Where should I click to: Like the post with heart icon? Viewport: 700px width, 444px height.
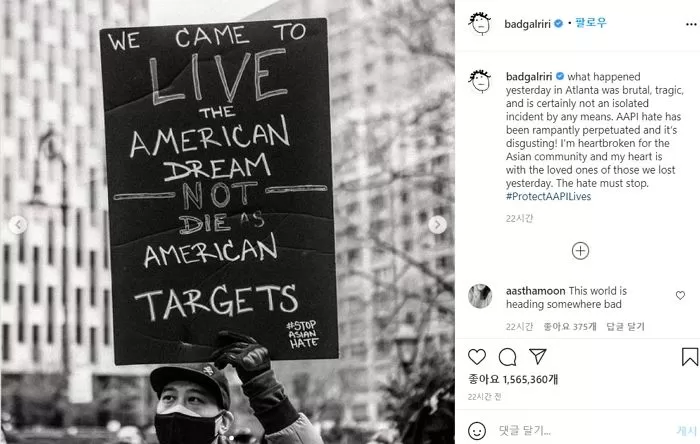[x=477, y=357]
